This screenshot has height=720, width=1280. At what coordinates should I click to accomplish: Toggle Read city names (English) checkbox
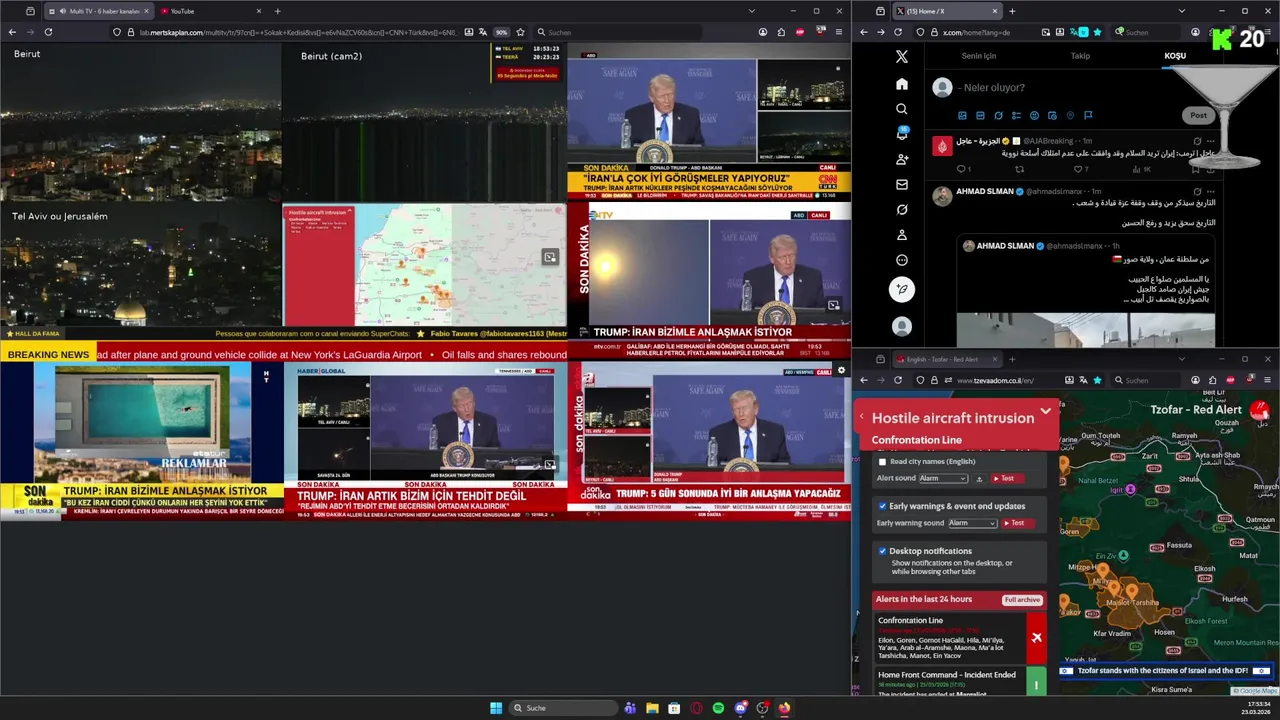click(x=882, y=462)
